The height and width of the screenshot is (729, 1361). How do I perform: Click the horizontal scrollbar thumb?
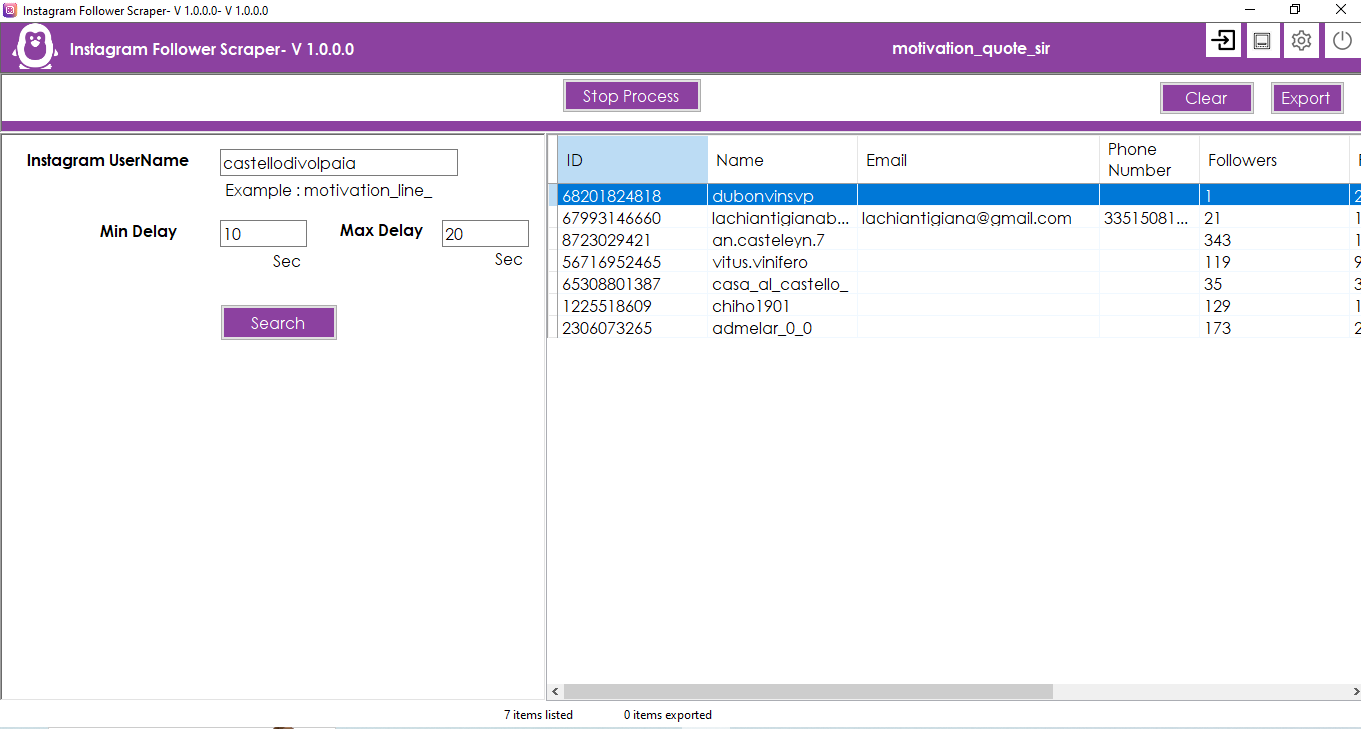[x=808, y=691]
